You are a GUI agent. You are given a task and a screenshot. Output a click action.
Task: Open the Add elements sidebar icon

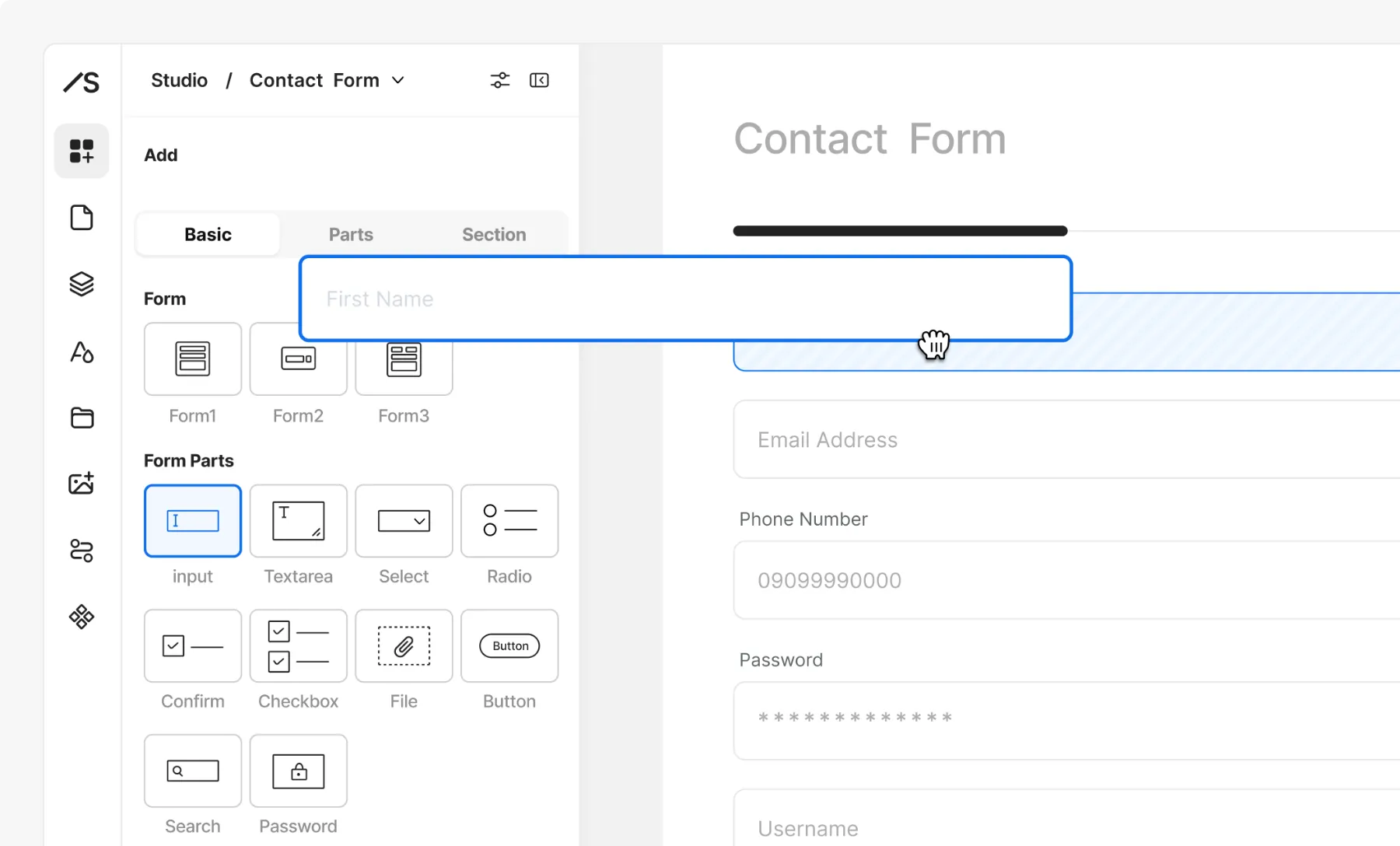click(82, 151)
